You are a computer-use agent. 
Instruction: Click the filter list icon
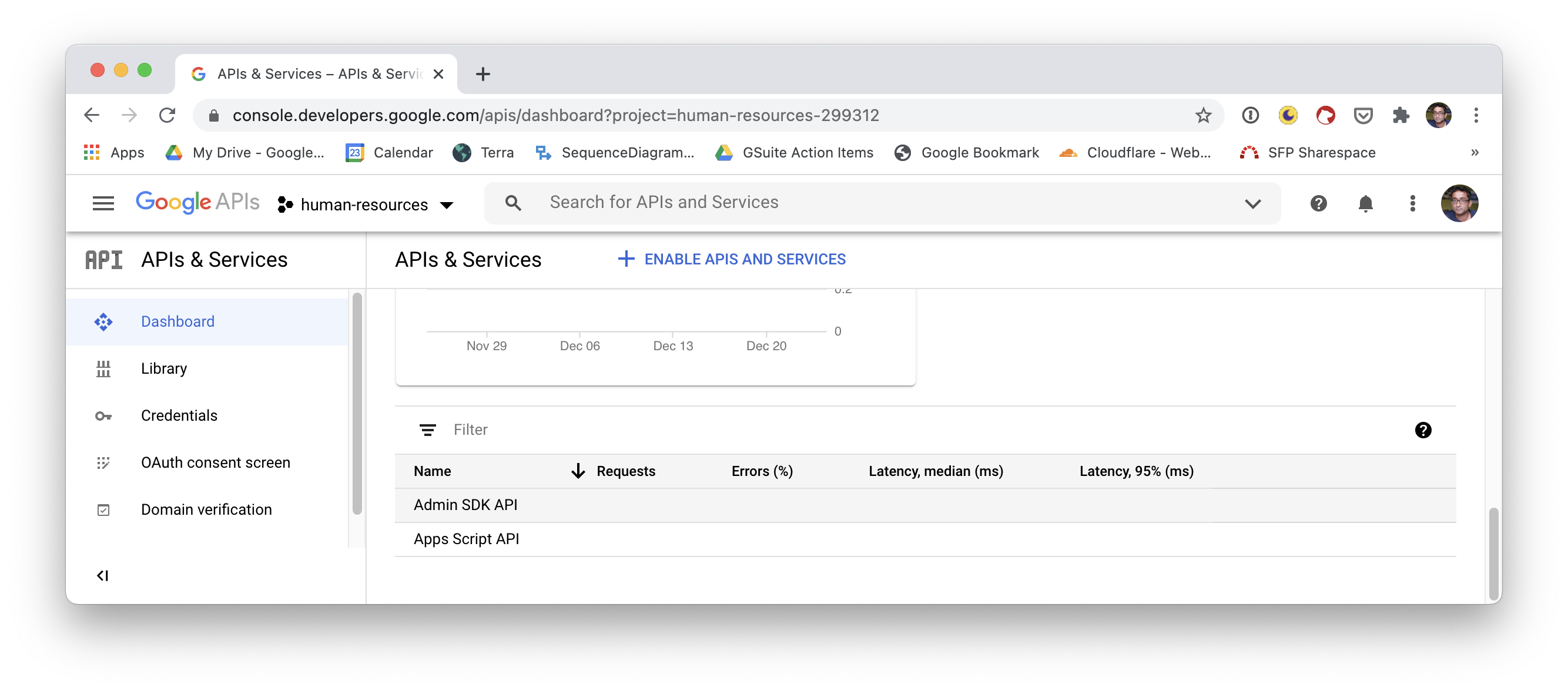click(x=427, y=431)
